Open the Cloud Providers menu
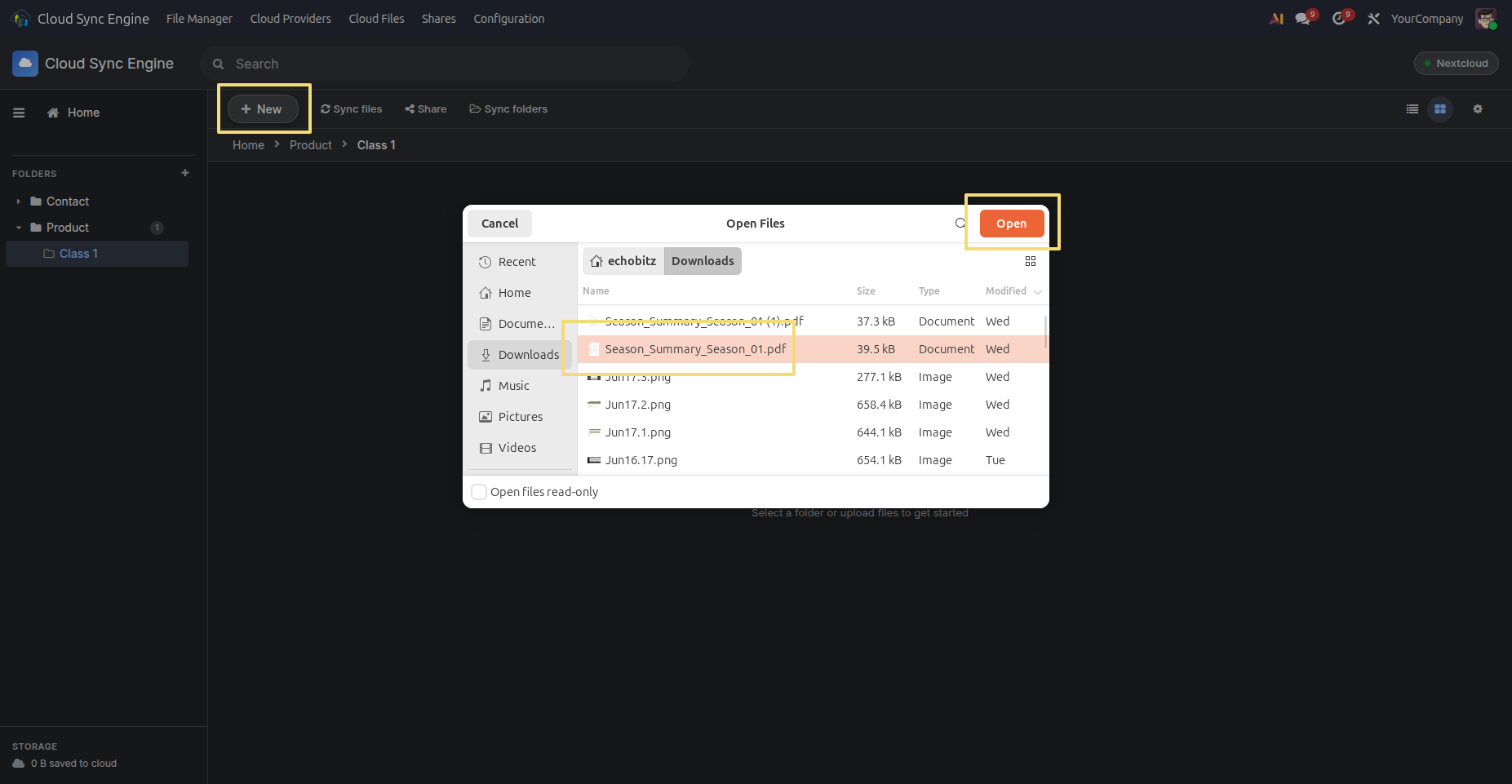 point(290,19)
